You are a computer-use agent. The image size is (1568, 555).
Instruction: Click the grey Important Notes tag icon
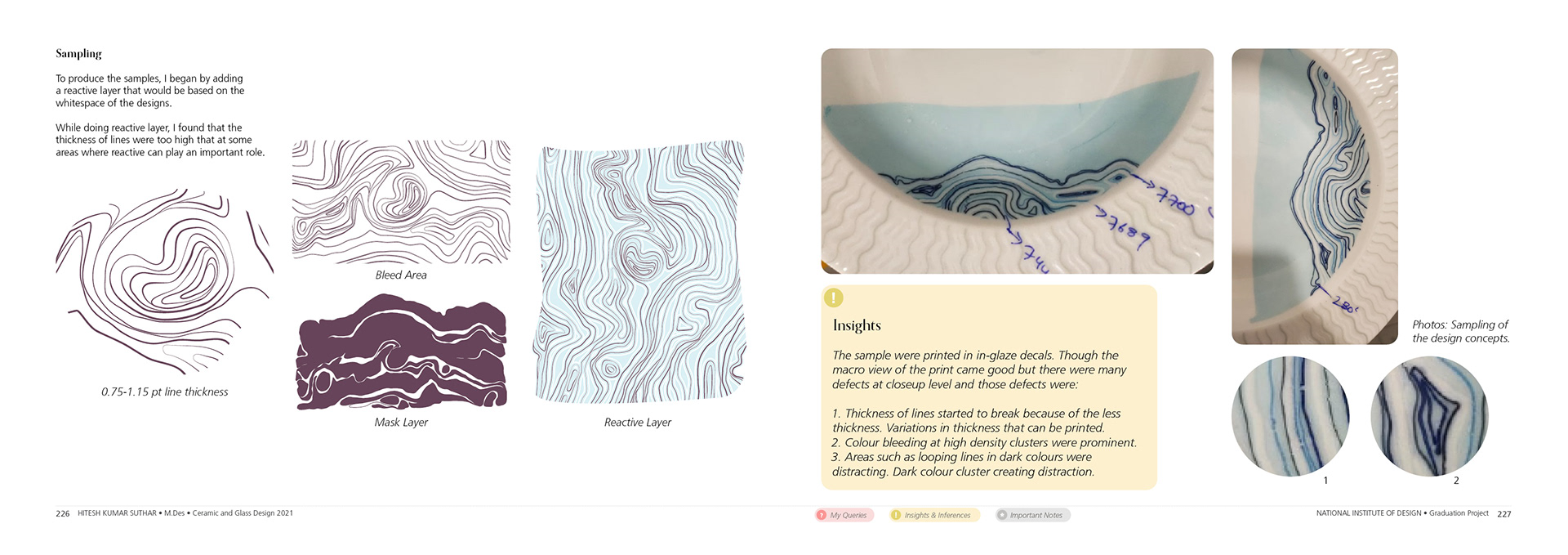(1002, 515)
